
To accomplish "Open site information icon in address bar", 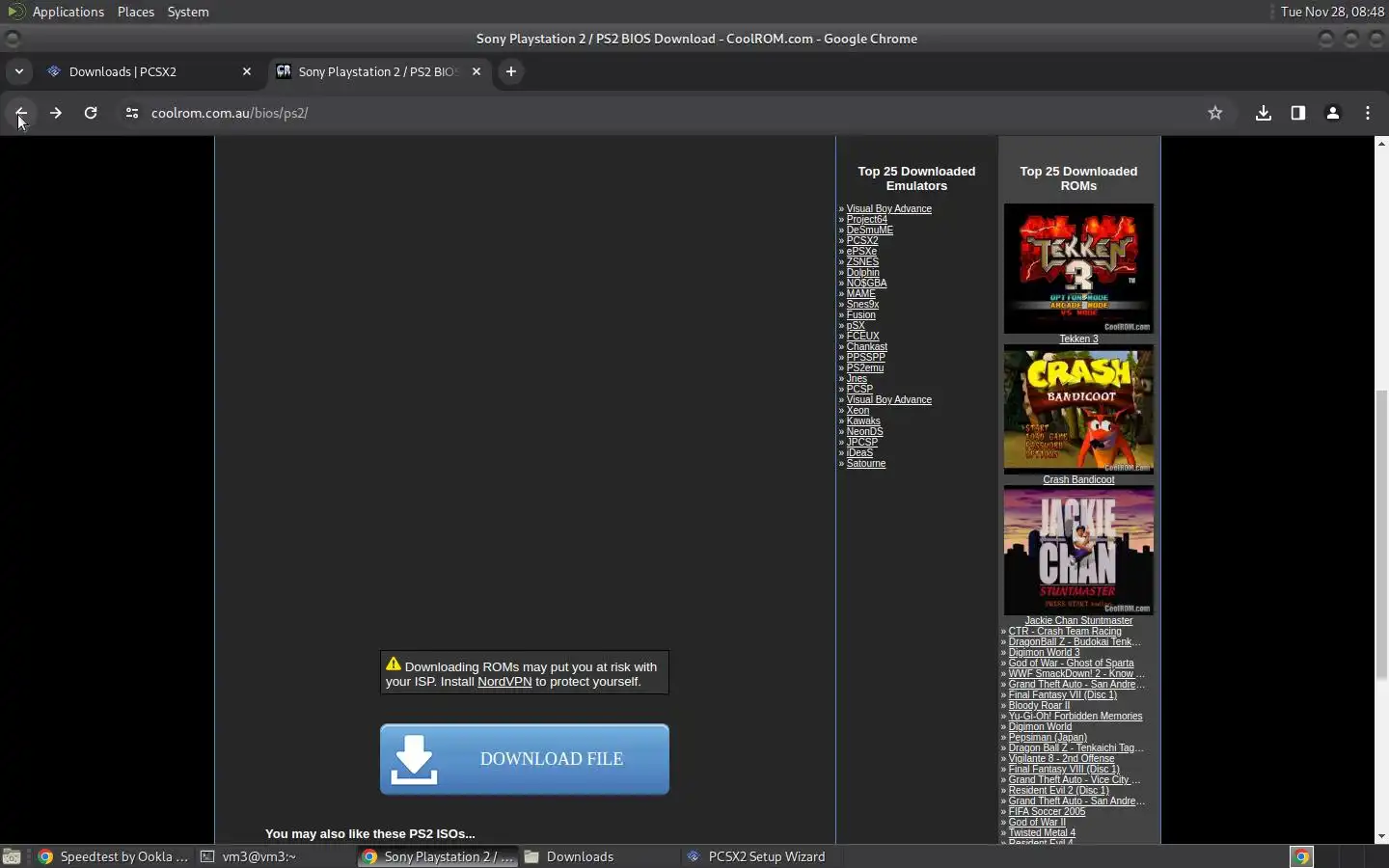I will (132, 113).
